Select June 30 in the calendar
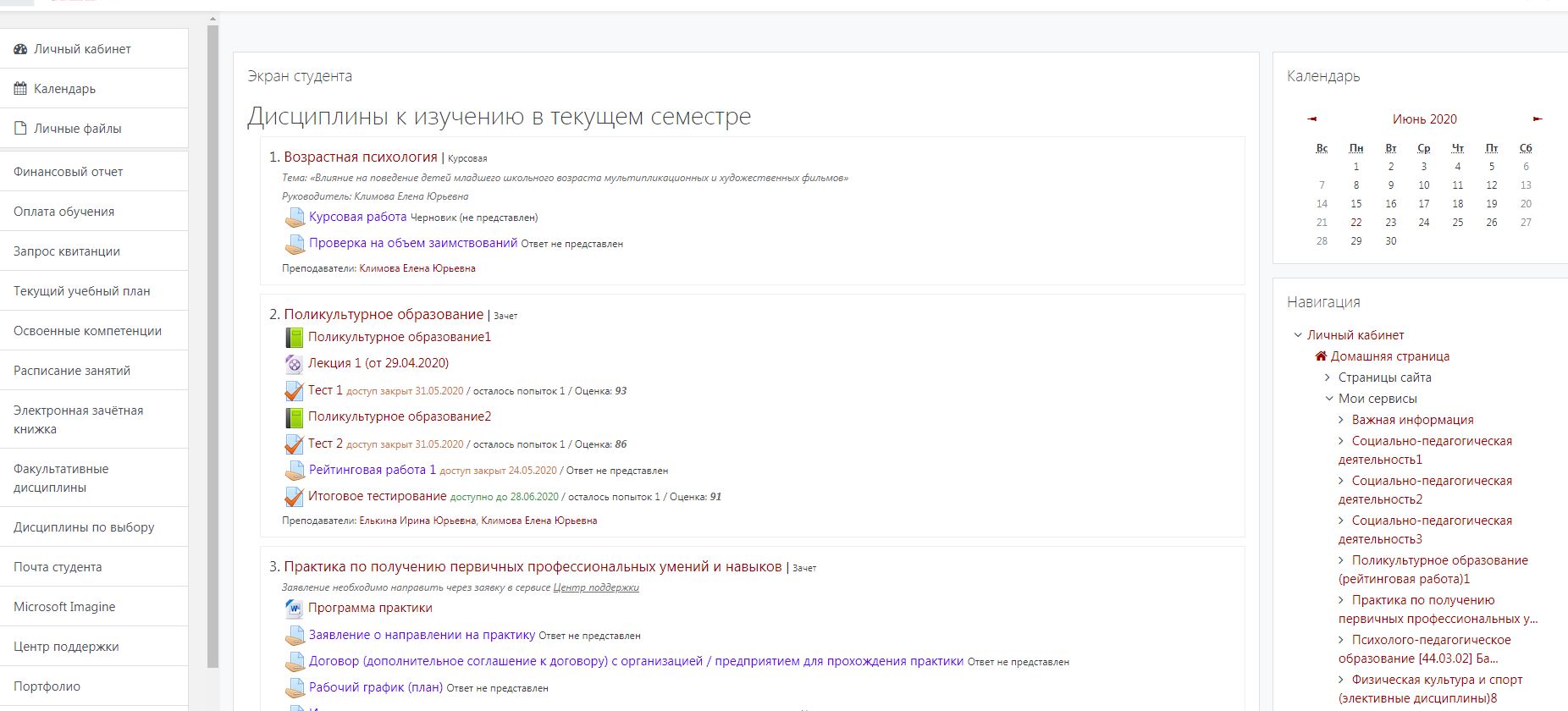The height and width of the screenshot is (711, 1568). [1390, 241]
